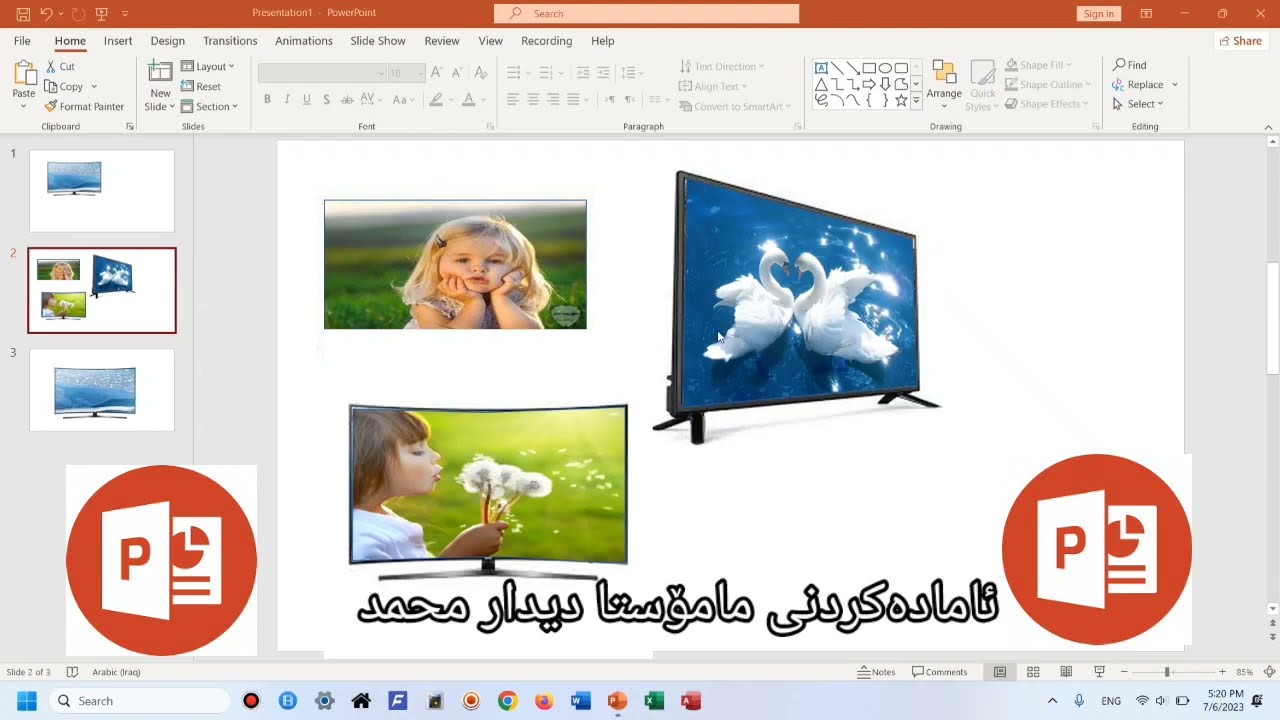Toggle the Comments pane
Screen dimensions: 1280x720
point(939,672)
